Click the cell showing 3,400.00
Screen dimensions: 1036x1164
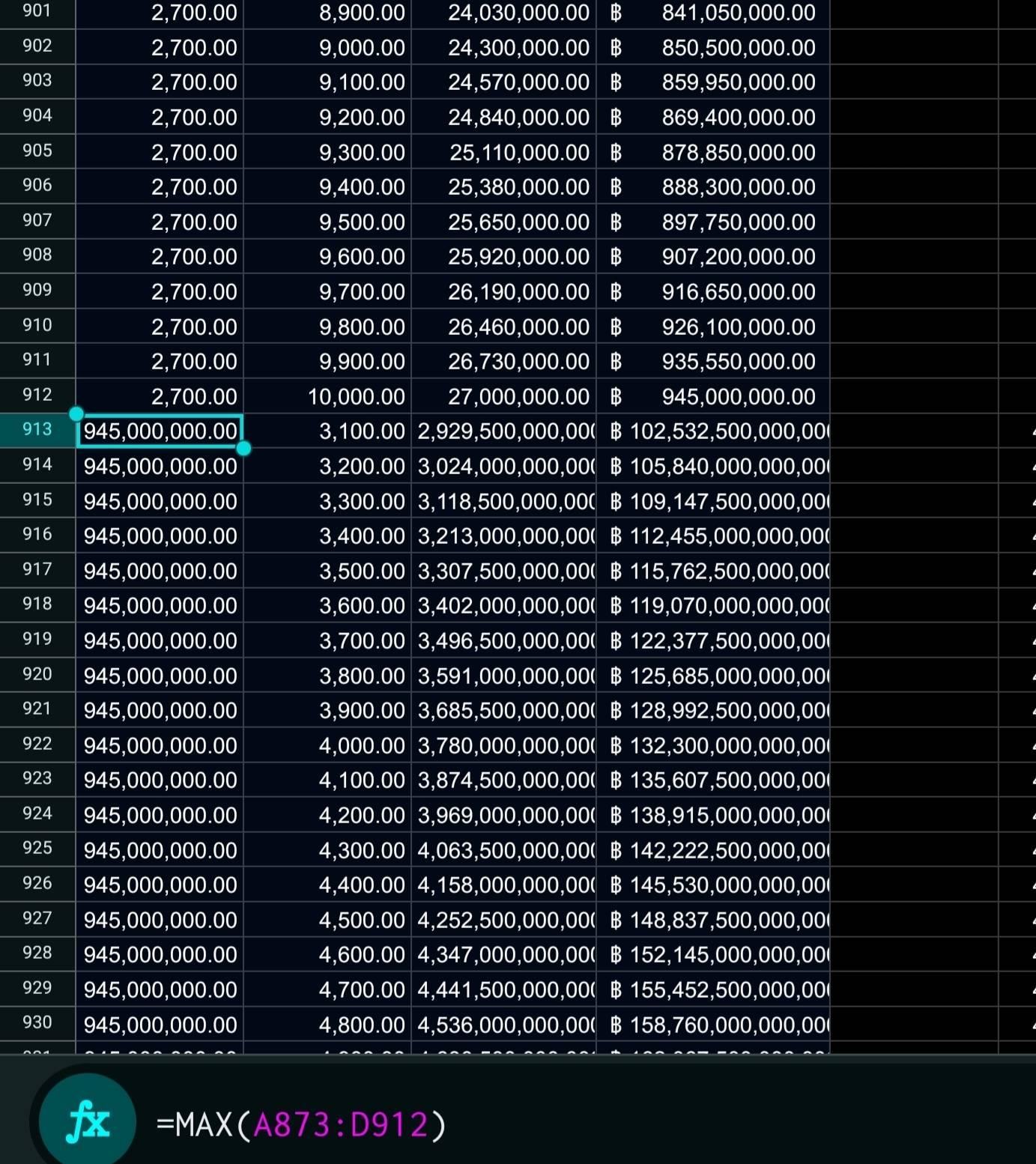click(x=327, y=536)
